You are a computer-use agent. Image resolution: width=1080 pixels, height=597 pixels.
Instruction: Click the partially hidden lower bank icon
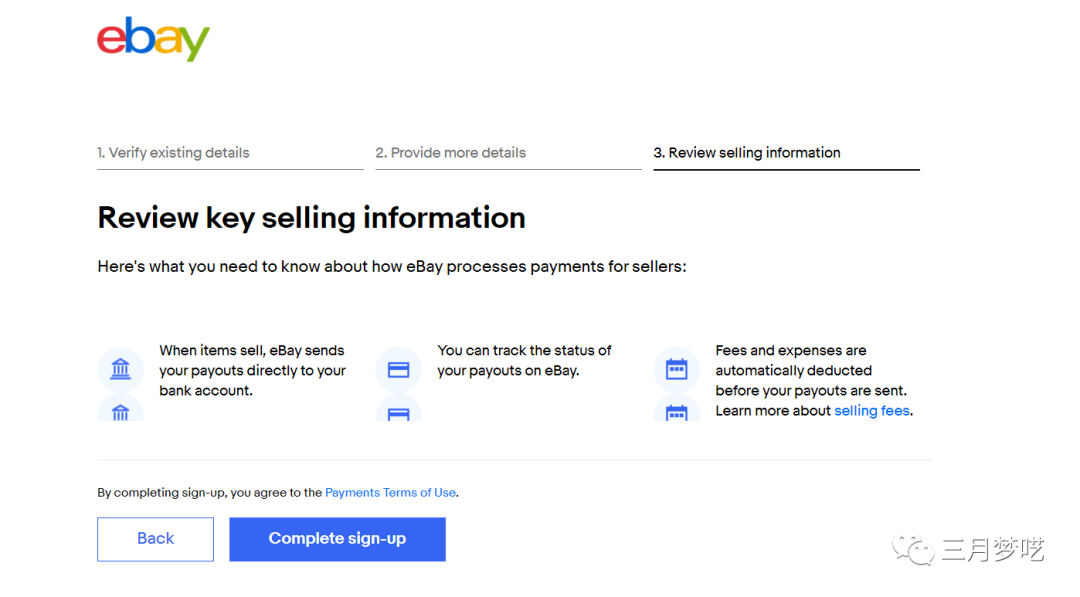click(x=121, y=410)
